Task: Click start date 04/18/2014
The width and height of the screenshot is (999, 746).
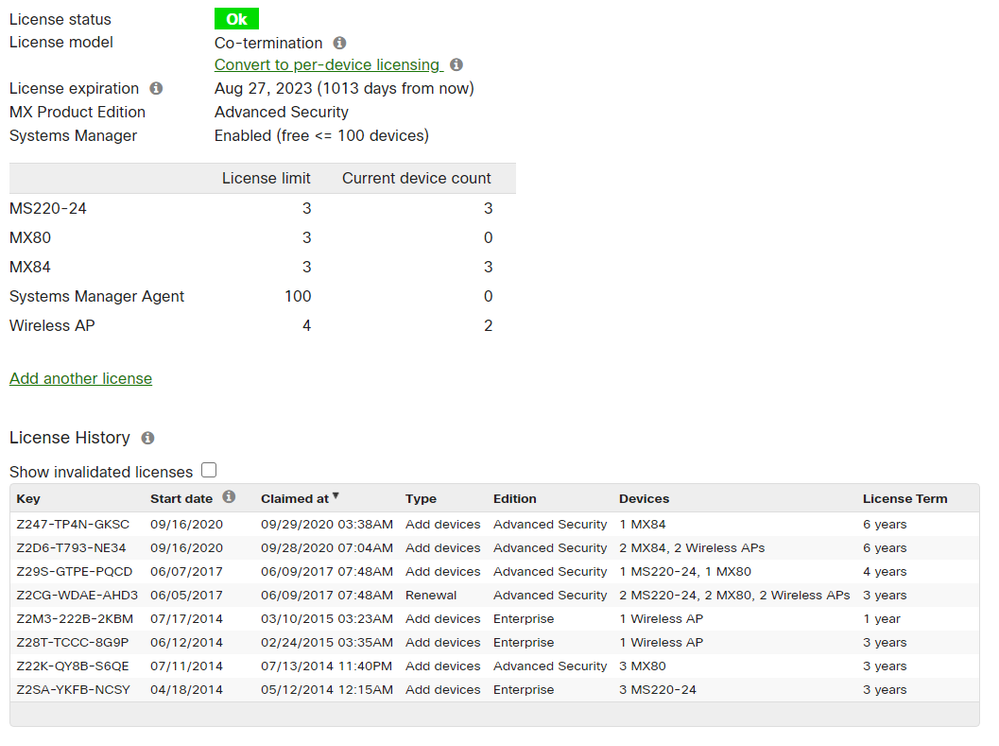Action: [x=187, y=689]
